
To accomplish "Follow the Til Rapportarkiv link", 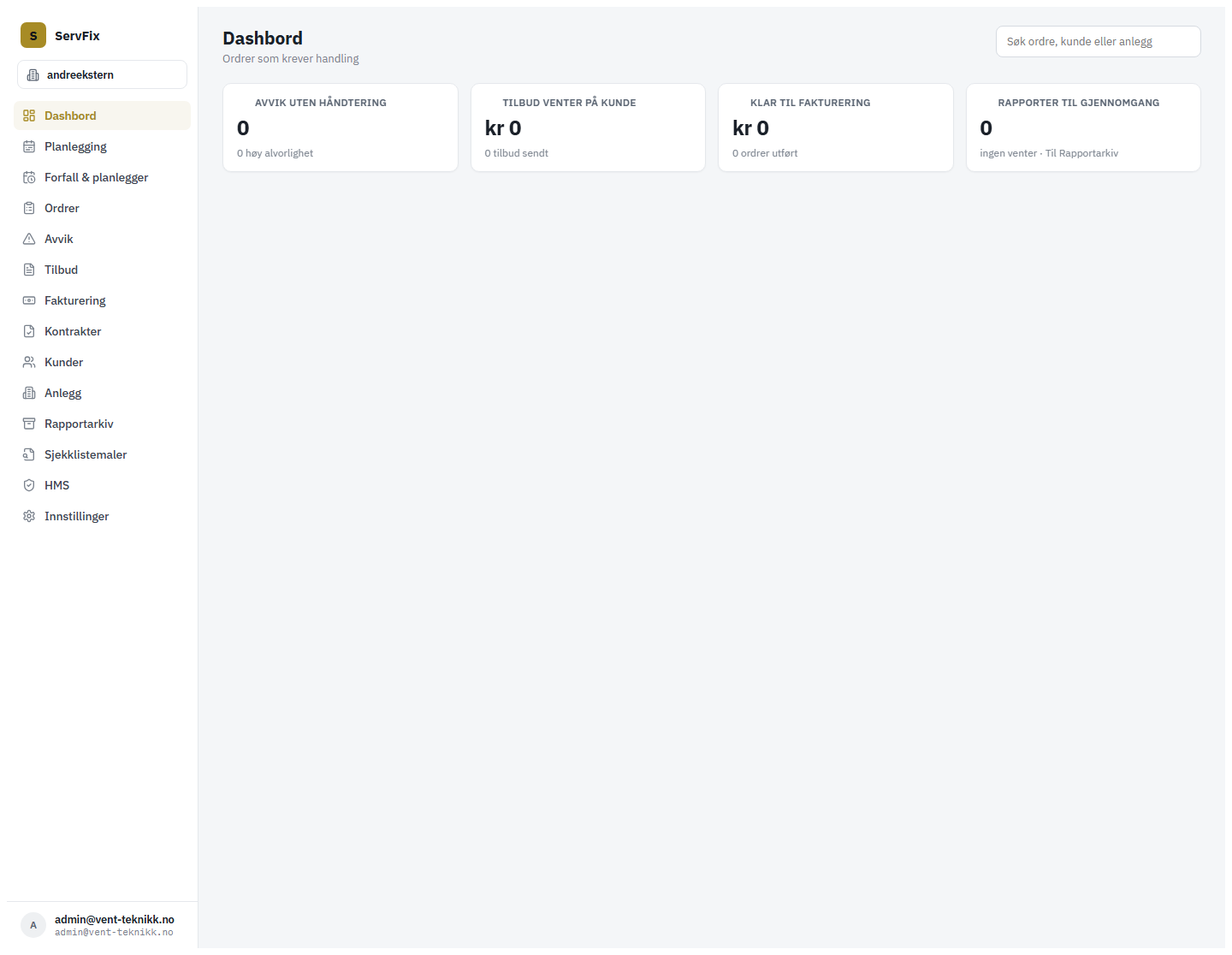I will (x=1081, y=153).
